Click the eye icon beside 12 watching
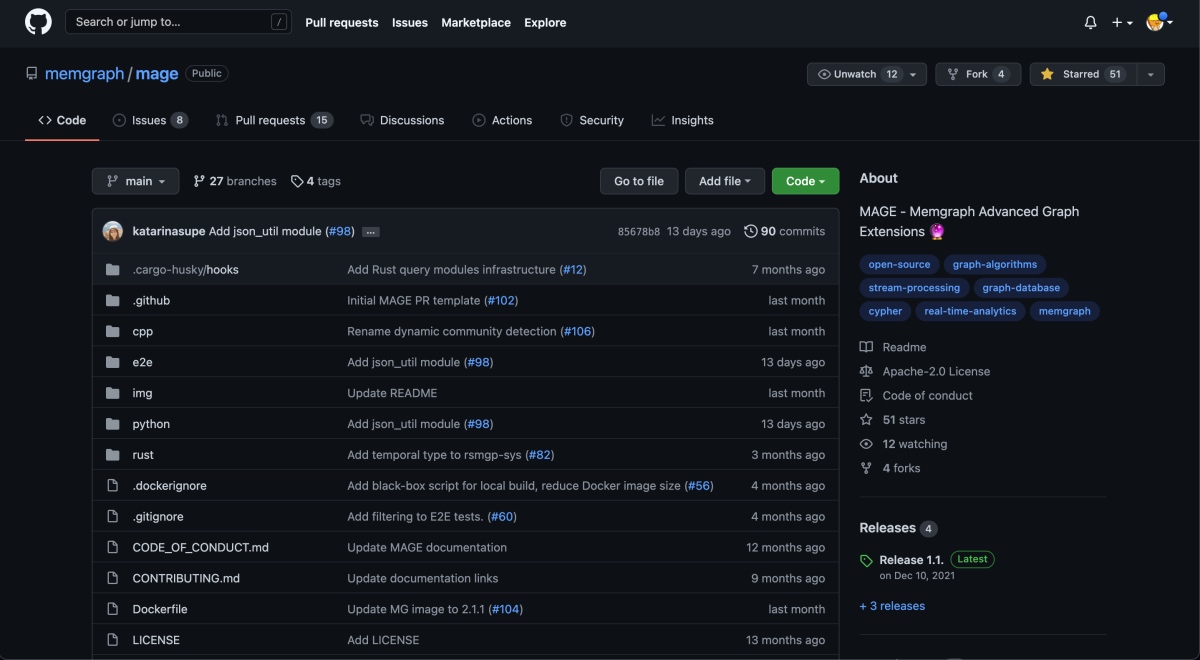1200x660 pixels. coord(866,444)
